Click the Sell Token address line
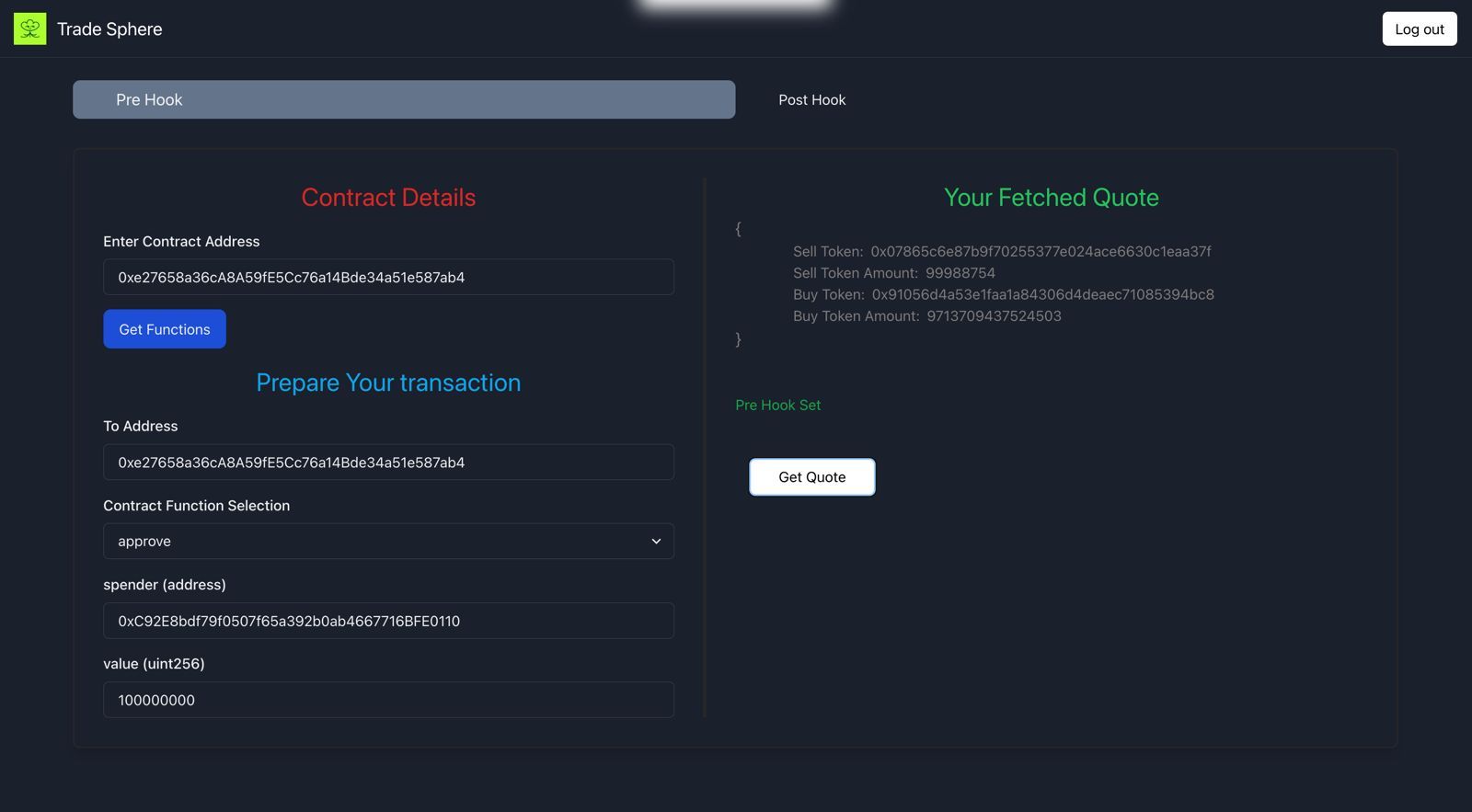Viewport: 1472px width, 812px height. point(1002,251)
